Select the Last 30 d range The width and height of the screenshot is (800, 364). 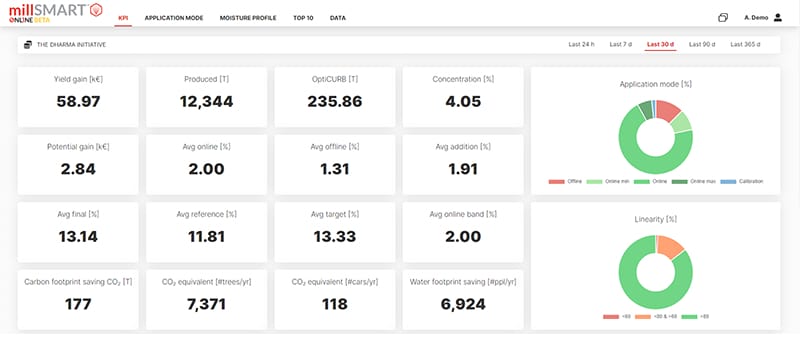(660, 44)
